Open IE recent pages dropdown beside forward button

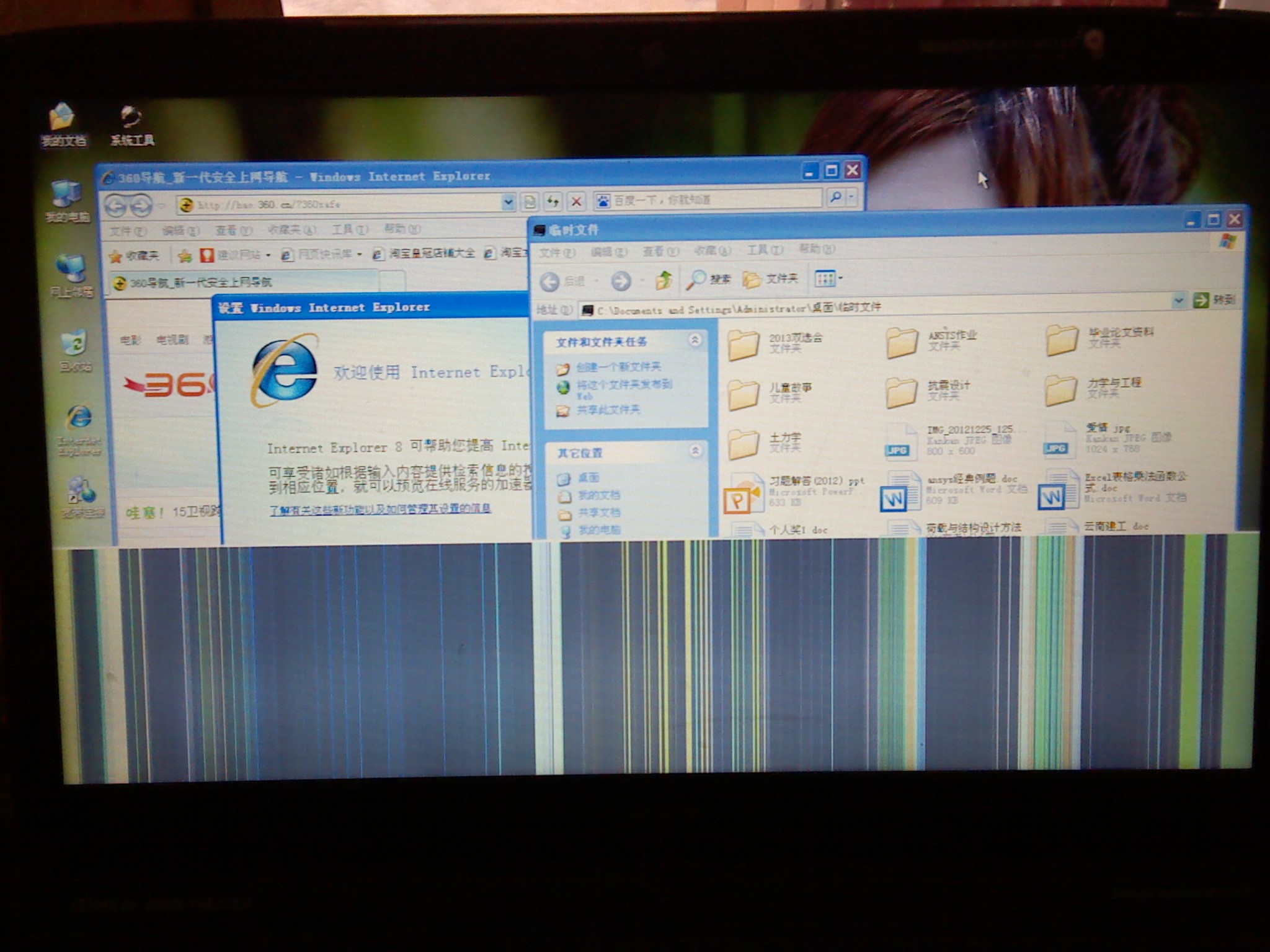coord(161,205)
